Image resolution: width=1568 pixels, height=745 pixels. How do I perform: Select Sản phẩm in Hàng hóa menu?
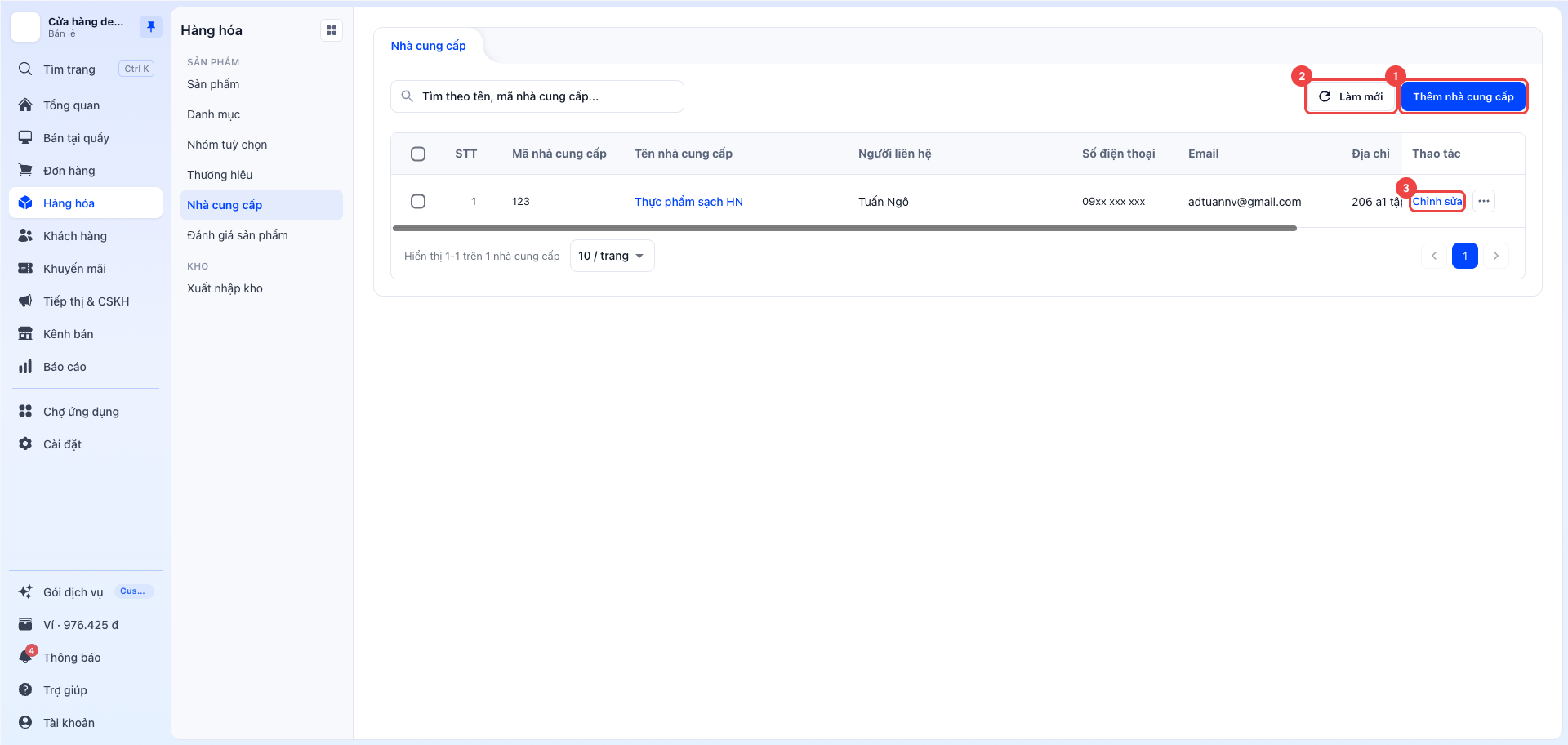coord(261,84)
